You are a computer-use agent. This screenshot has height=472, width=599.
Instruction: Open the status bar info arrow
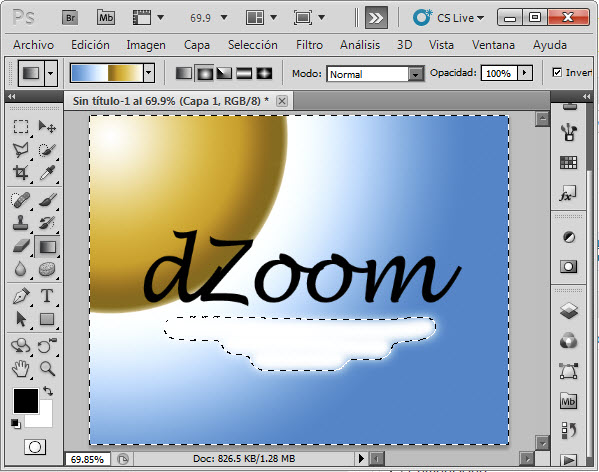tap(361, 458)
